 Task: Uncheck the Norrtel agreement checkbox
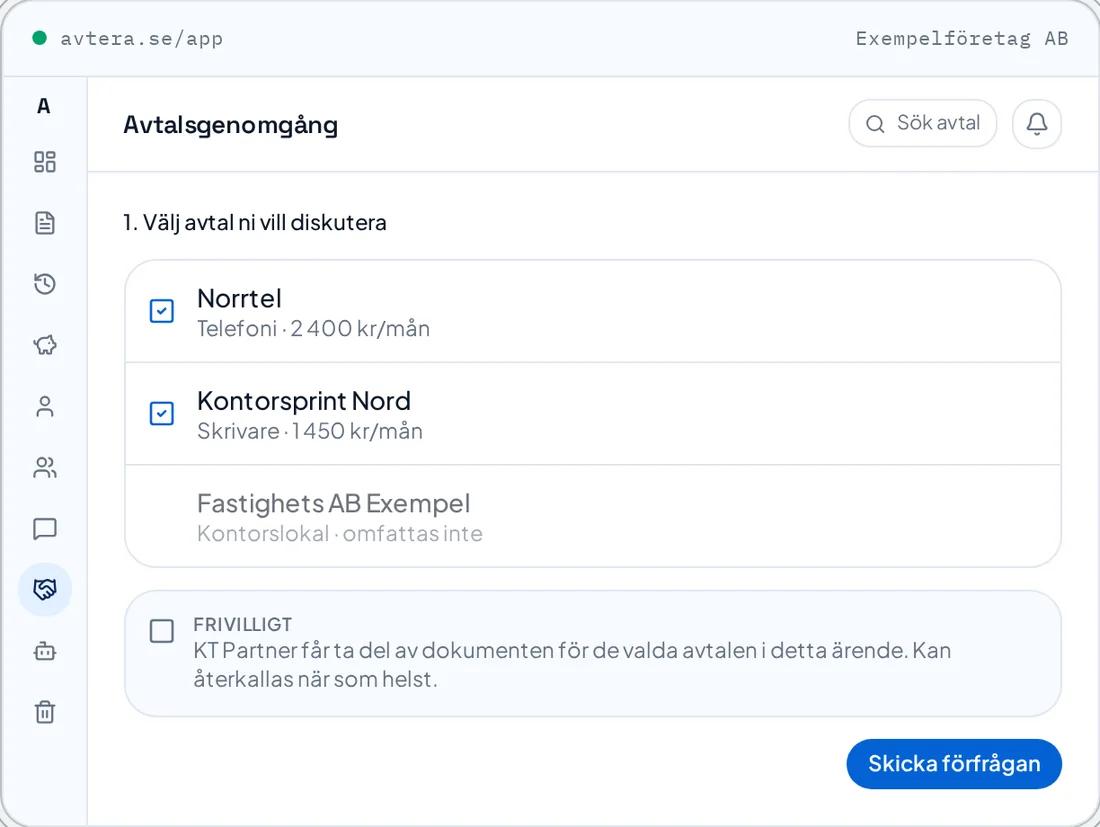(162, 311)
